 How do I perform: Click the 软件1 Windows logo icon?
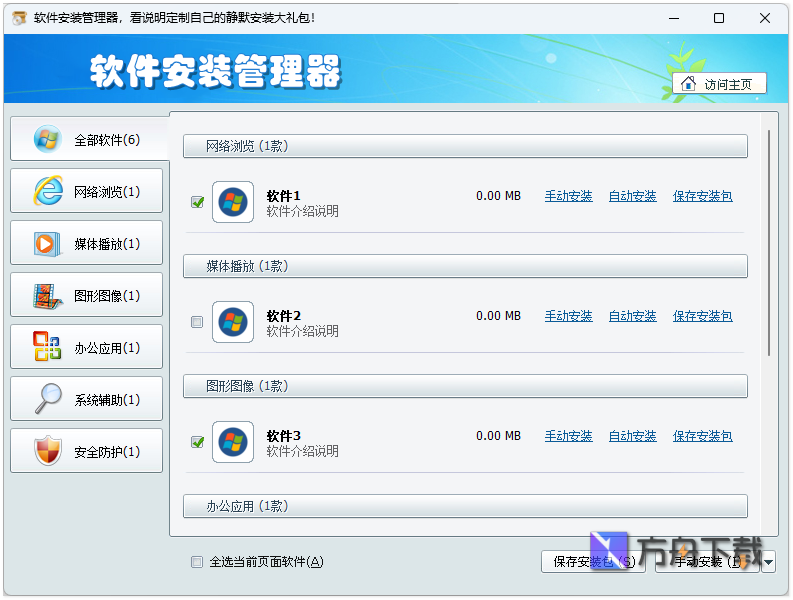tap(233, 202)
